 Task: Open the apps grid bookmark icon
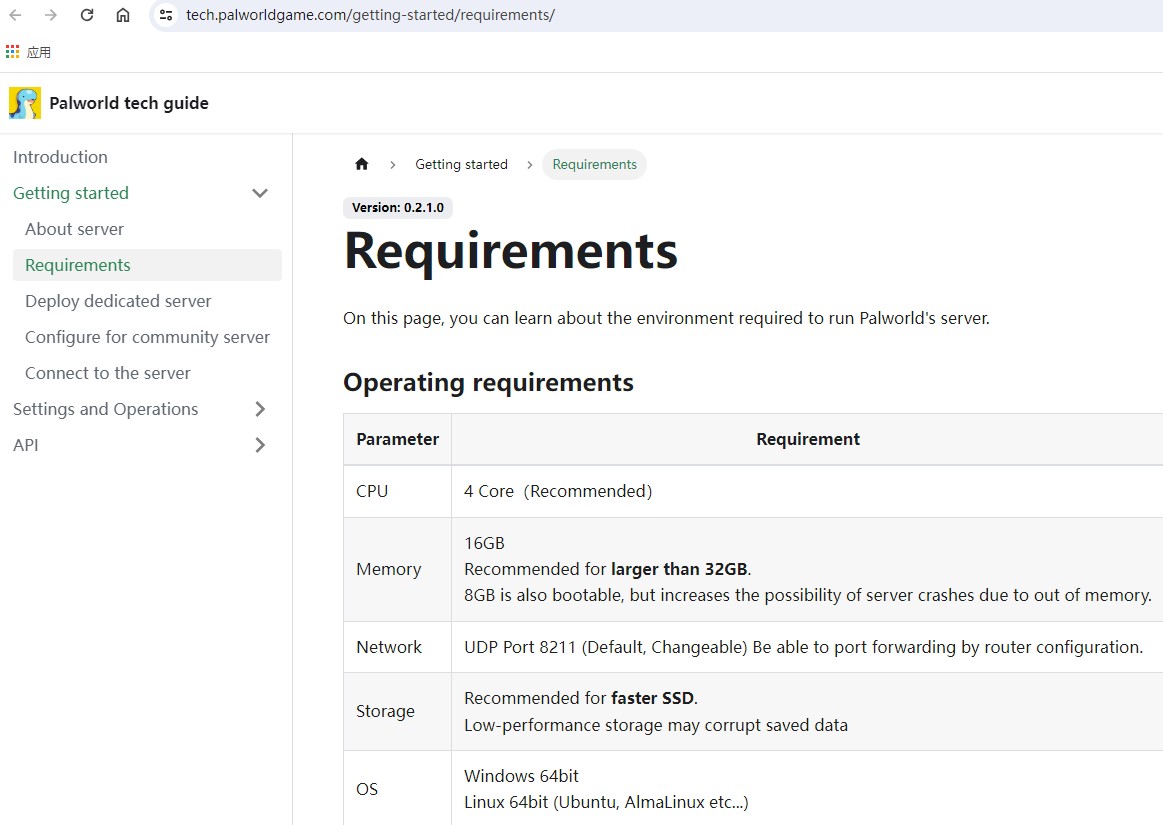click(12, 52)
